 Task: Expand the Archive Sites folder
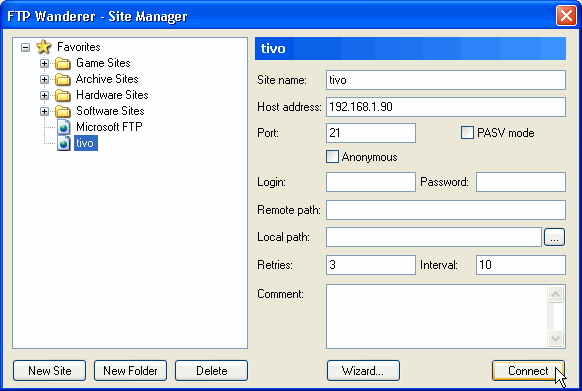coord(44,79)
